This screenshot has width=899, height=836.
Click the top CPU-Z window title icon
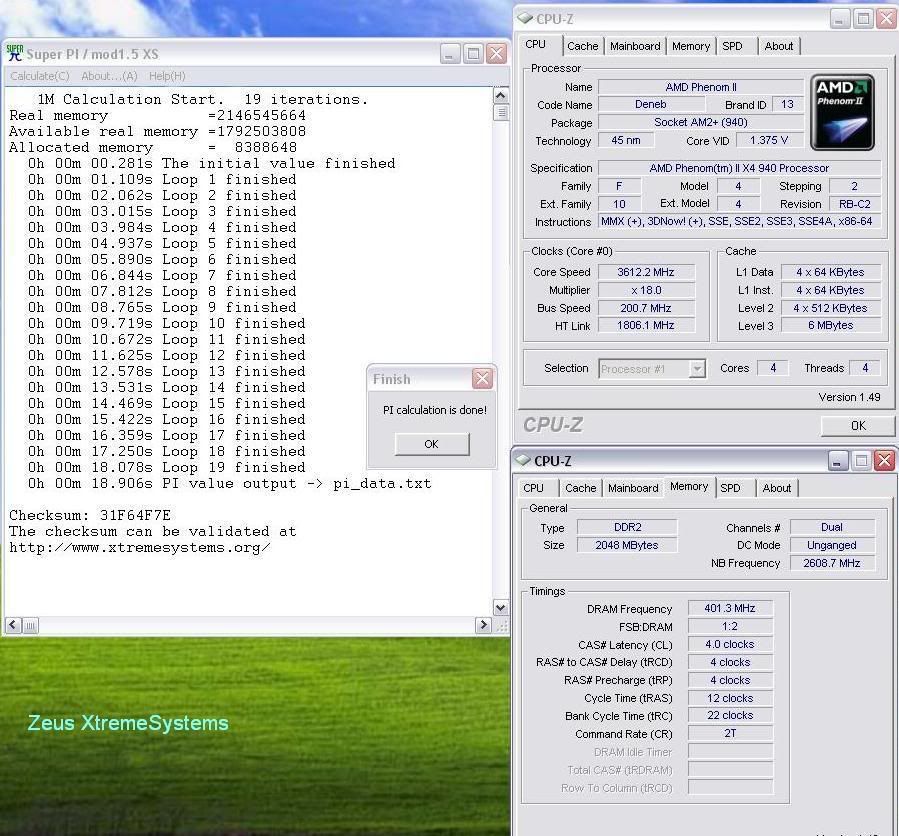pyautogui.click(x=525, y=18)
